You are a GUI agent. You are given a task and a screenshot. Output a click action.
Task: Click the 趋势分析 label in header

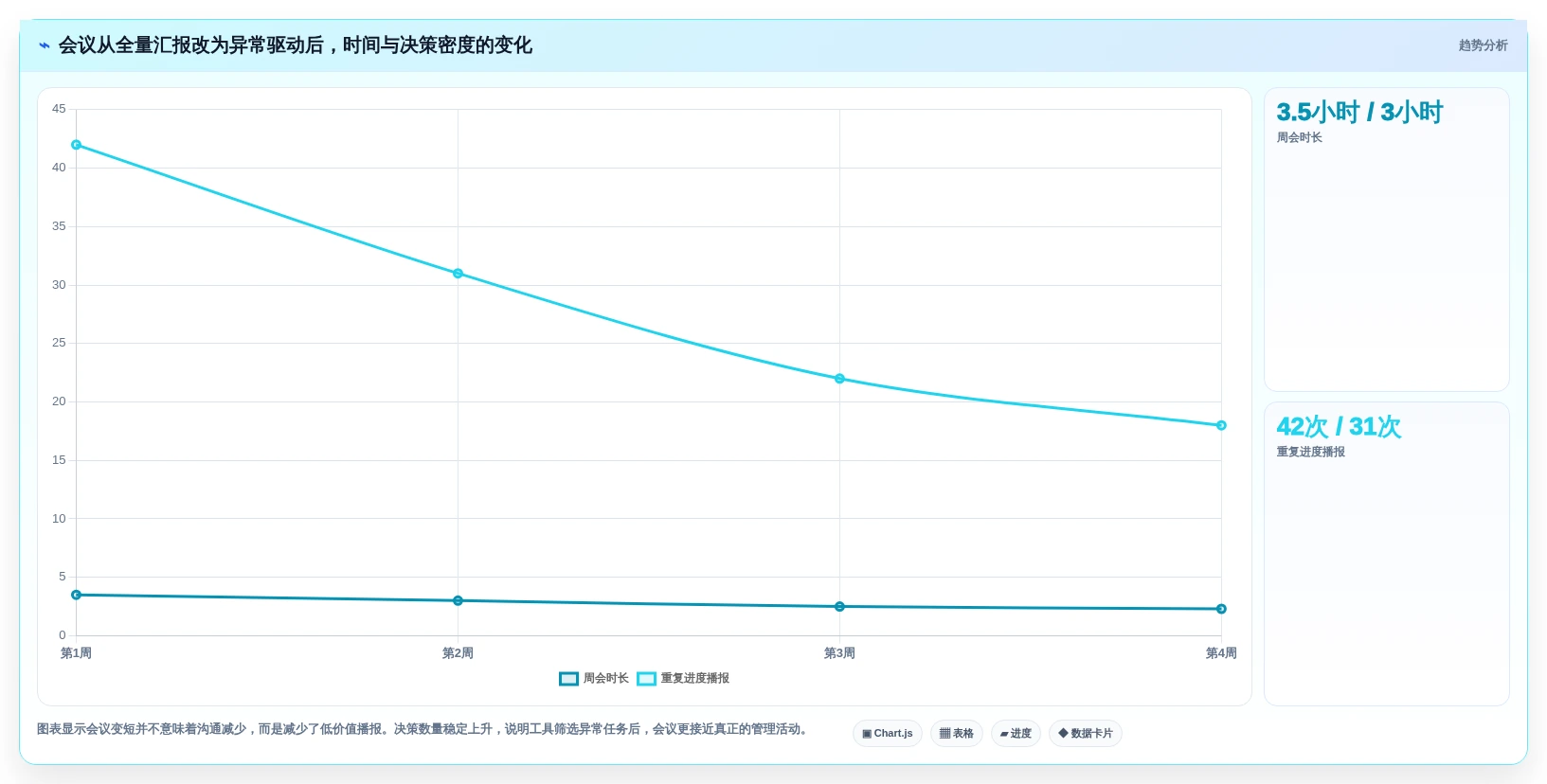[x=1483, y=45]
